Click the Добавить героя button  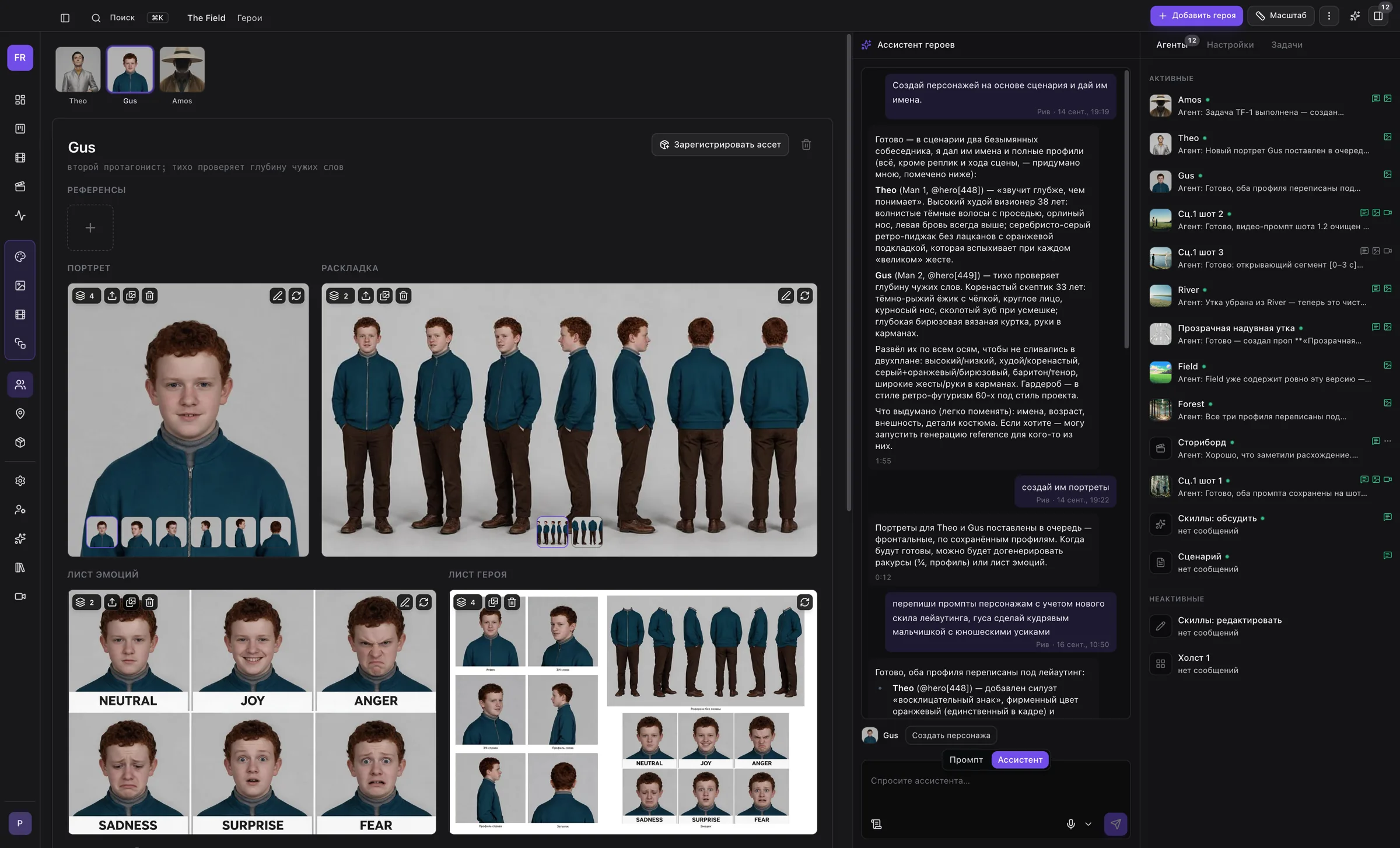coord(1196,16)
